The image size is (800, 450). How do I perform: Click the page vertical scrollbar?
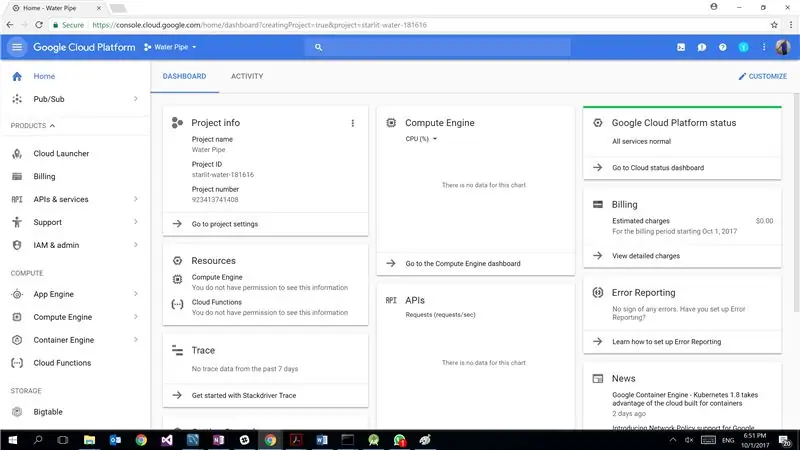click(796, 202)
